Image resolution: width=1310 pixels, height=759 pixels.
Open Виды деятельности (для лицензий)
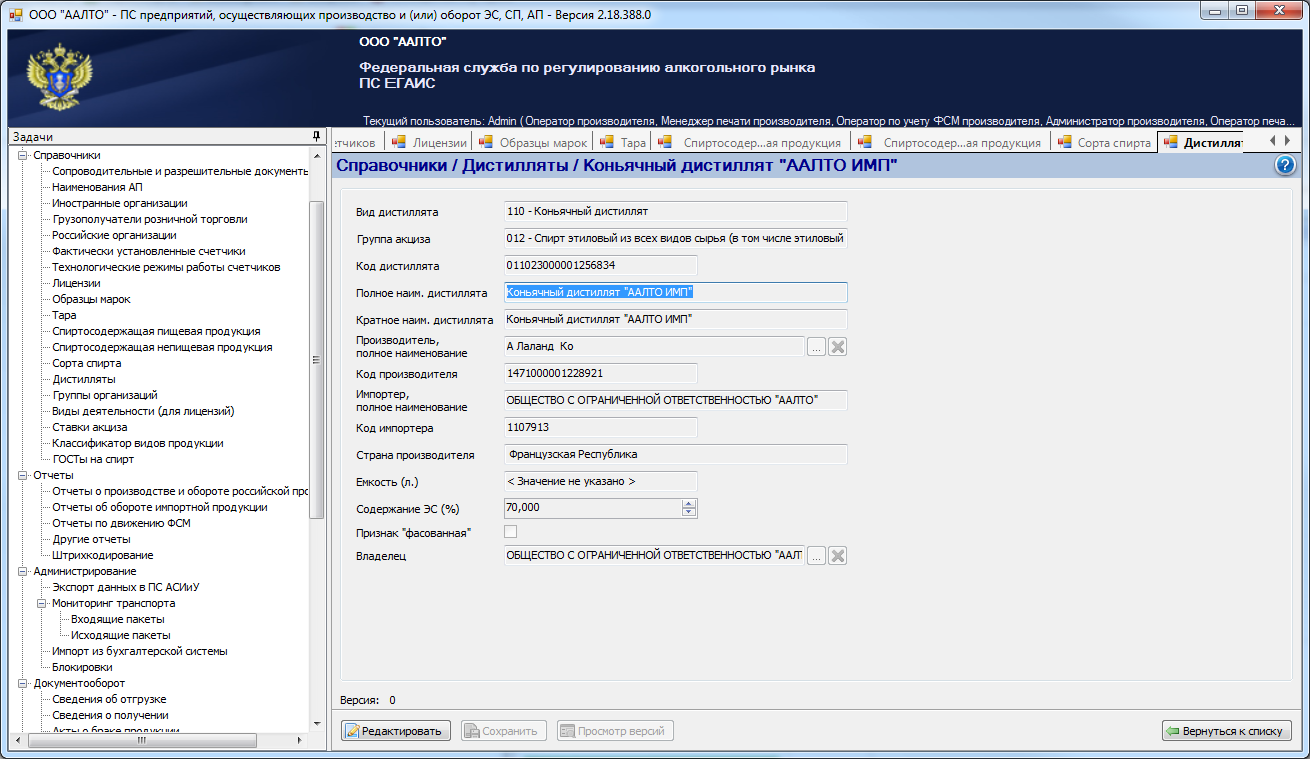[143, 411]
